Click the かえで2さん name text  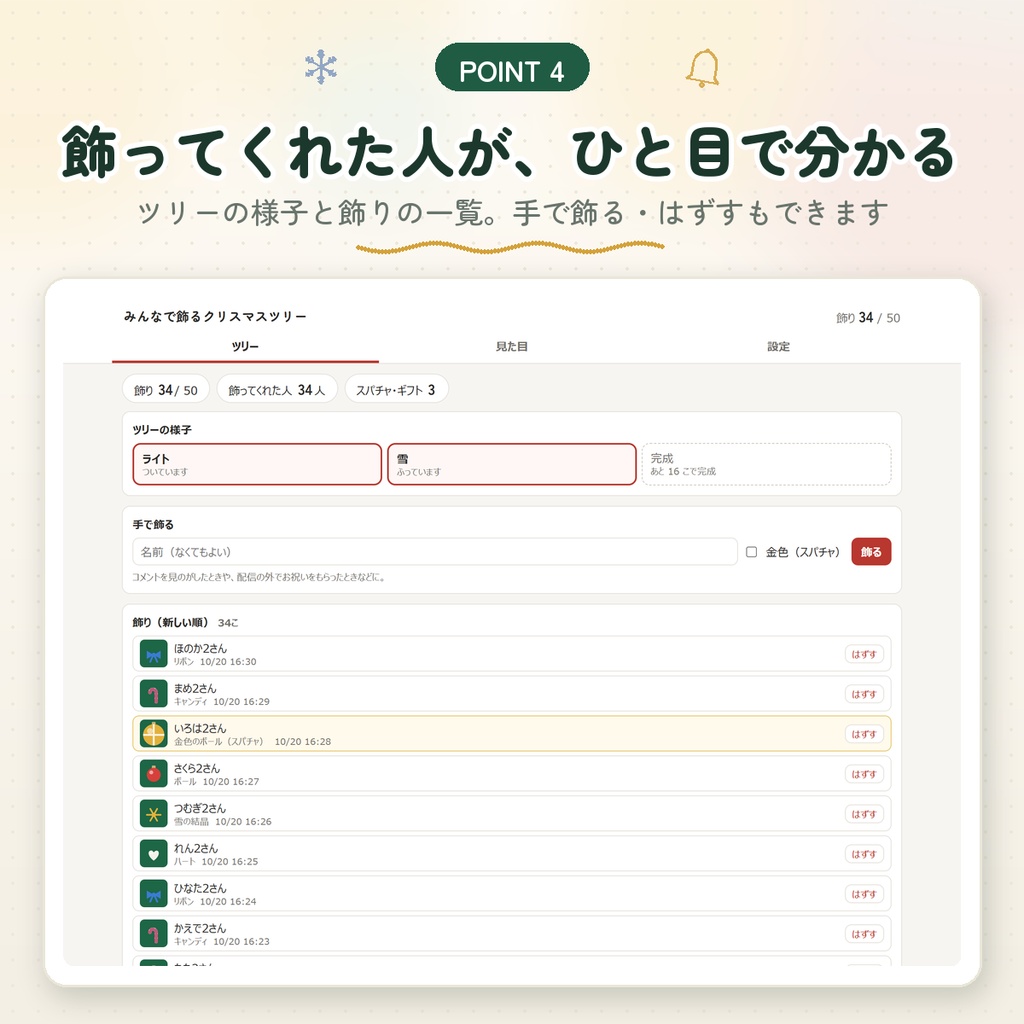click(200, 928)
